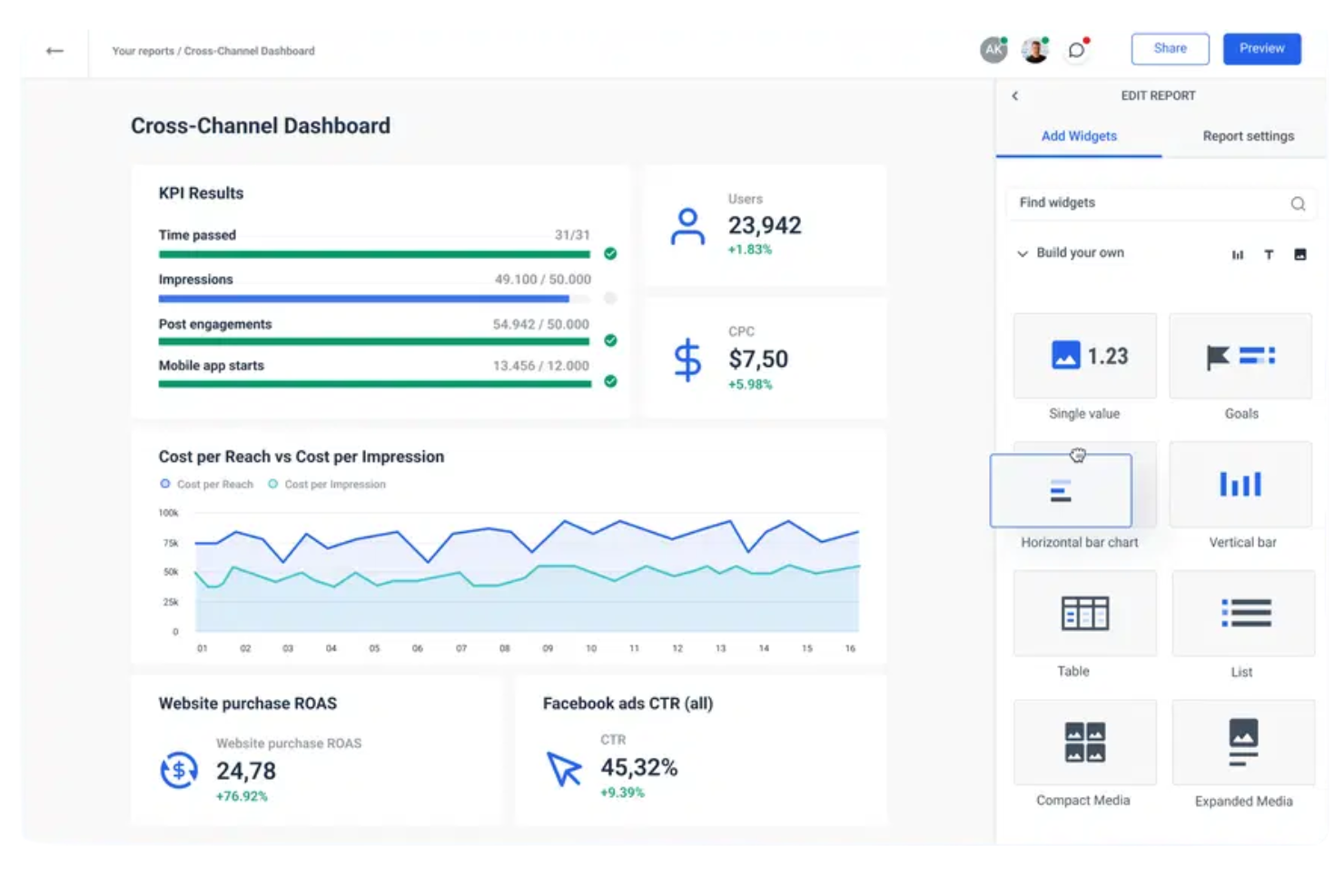
Task: Click the Users value 23,942
Action: 765,225
